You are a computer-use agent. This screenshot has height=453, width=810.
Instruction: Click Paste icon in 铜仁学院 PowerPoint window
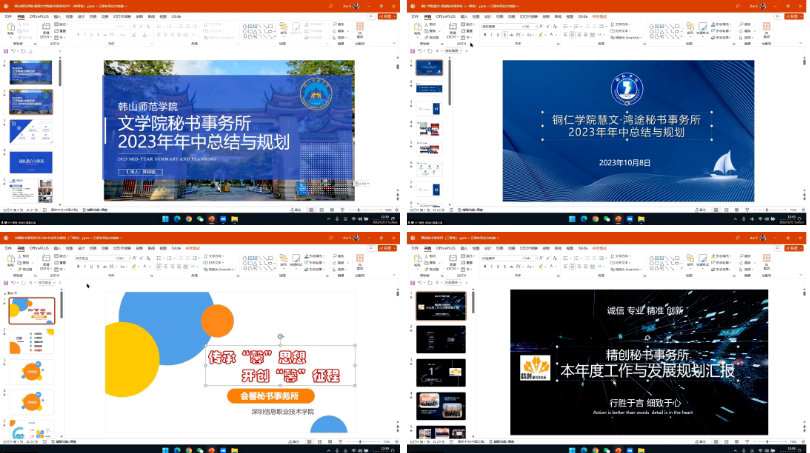click(417, 27)
